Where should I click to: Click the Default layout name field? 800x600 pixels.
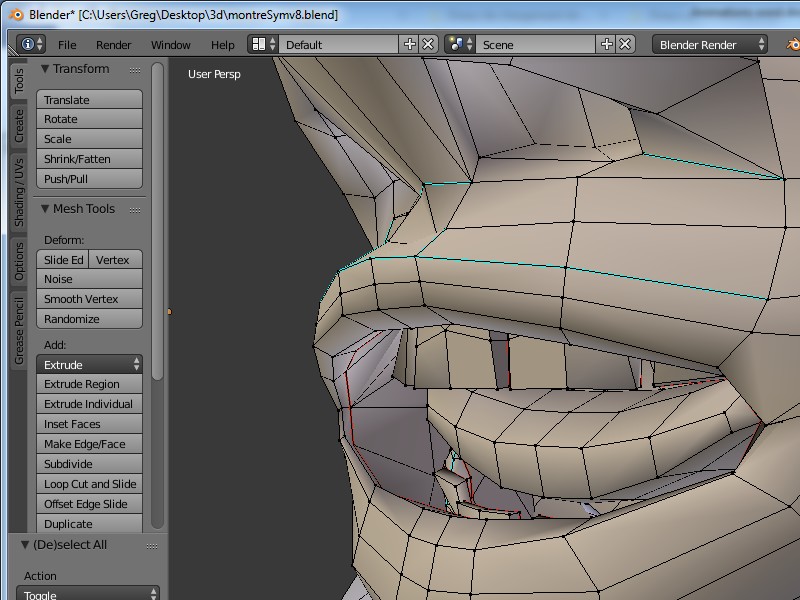(x=339, y=44)
